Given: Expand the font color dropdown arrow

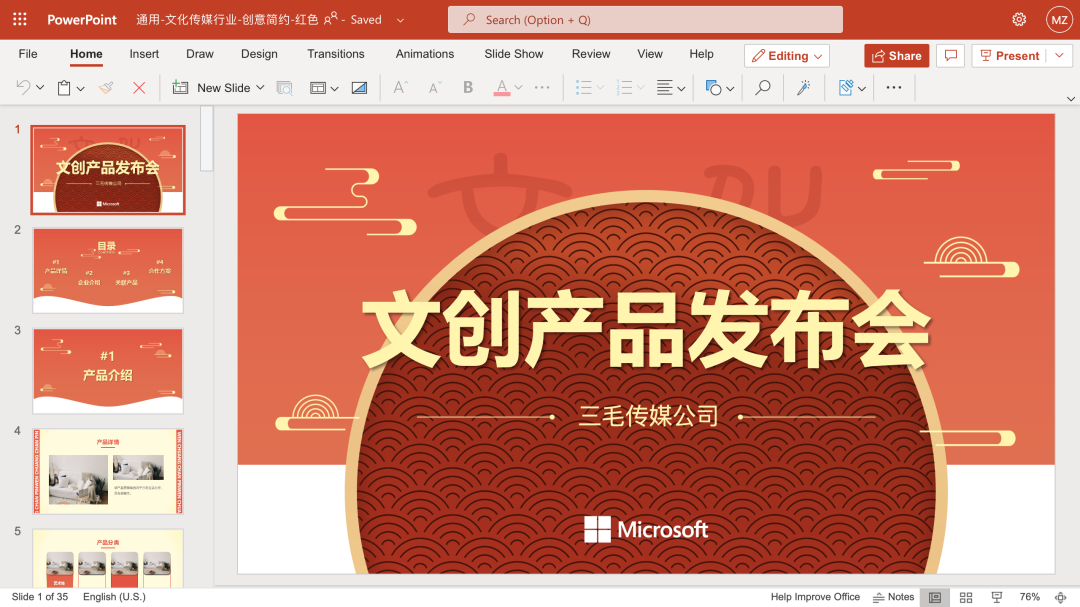Looking at the screenshot, I should (519, 88).
